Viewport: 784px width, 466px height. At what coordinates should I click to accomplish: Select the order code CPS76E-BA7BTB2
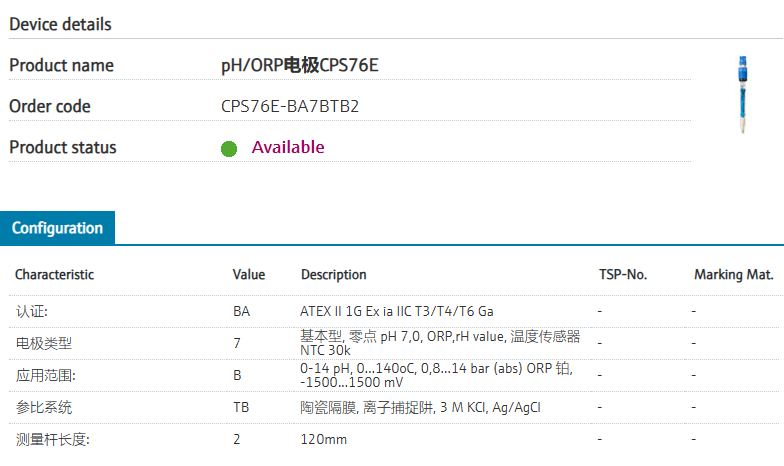pyautogui.click(x=290, y=106)
